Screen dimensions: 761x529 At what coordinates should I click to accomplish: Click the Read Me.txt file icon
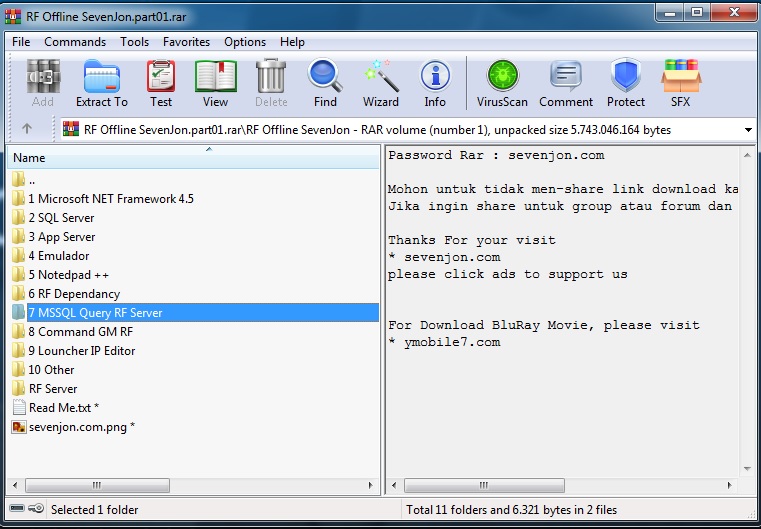coord(18,407)
